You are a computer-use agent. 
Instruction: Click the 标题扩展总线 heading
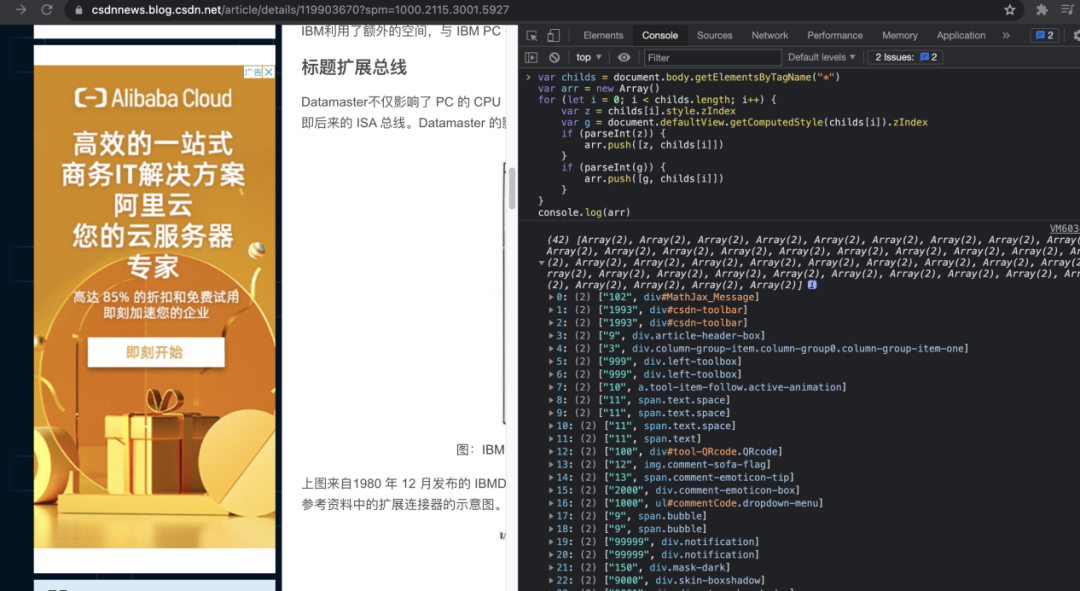(x=354, y=68)
